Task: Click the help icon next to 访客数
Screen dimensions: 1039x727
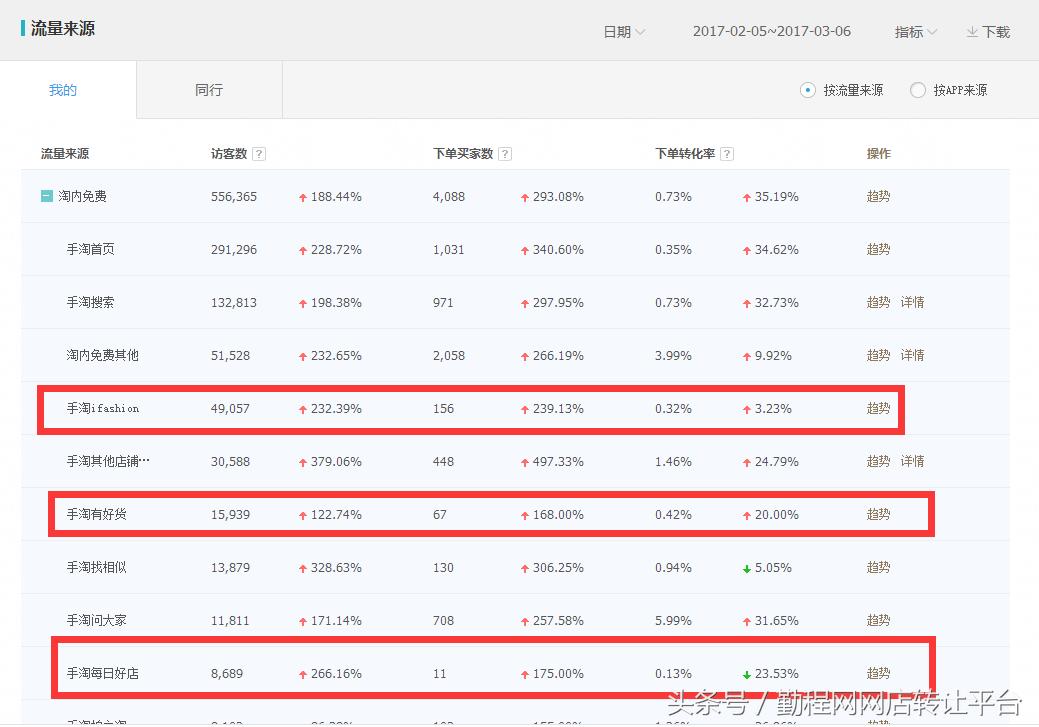Action: (x=259, y=154)
